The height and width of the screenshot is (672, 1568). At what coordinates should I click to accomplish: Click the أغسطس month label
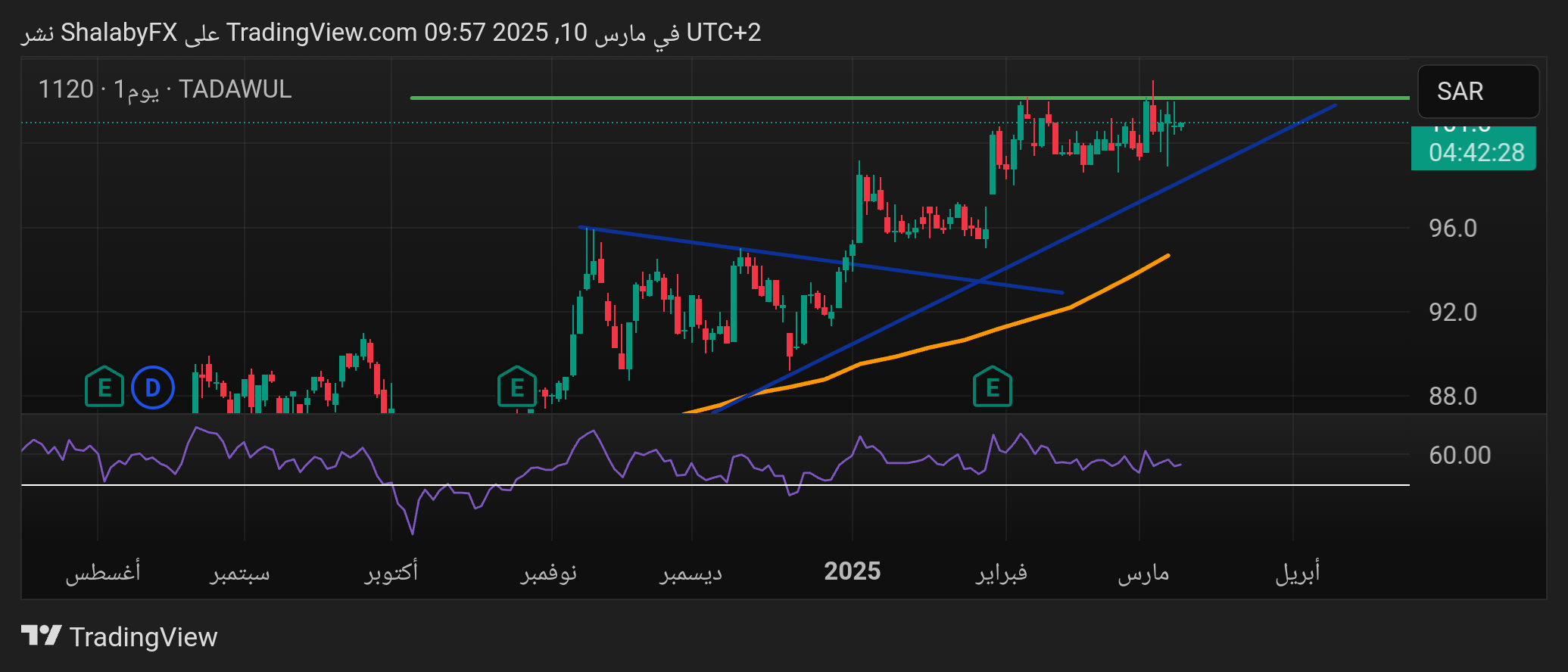[103, 571]
